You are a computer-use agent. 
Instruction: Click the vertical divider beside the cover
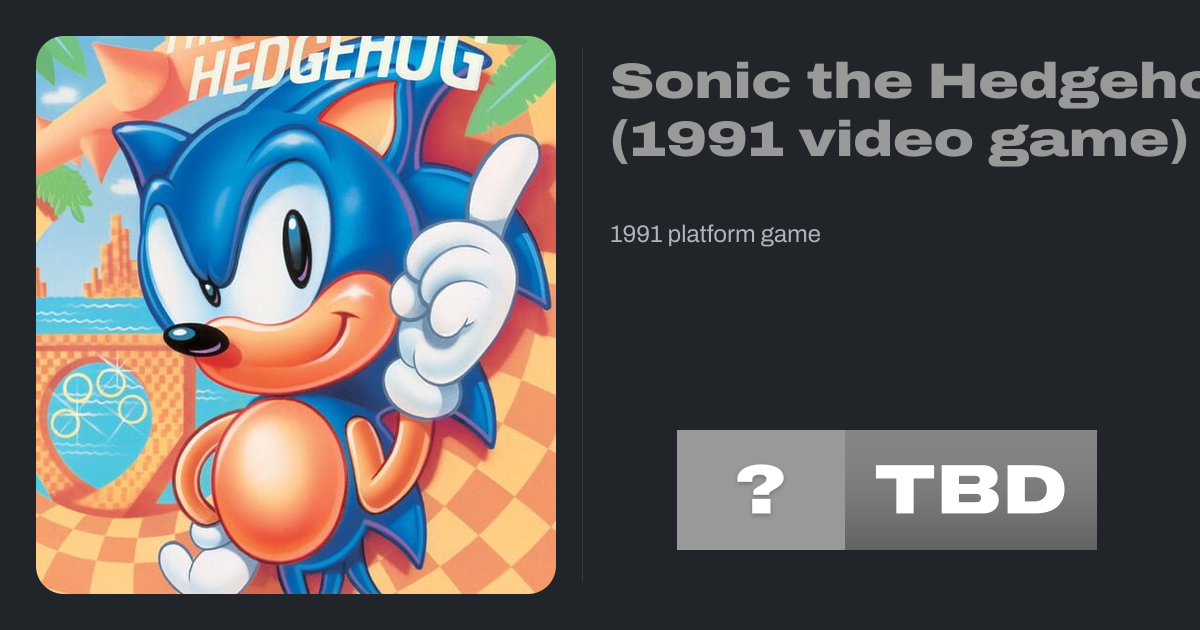point(582,315)
